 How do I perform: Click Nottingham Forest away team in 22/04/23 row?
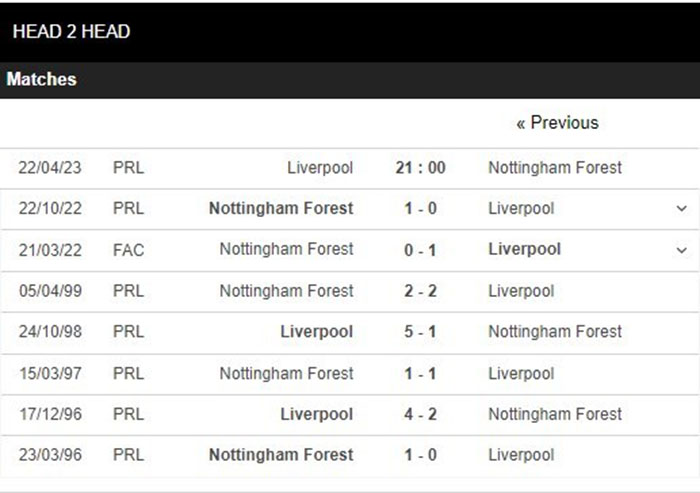[555, 168]
